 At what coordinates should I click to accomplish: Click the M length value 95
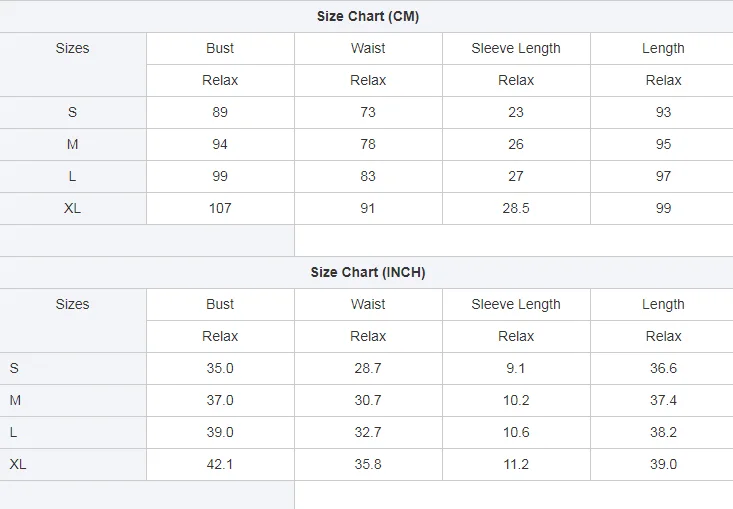point(663,144)
